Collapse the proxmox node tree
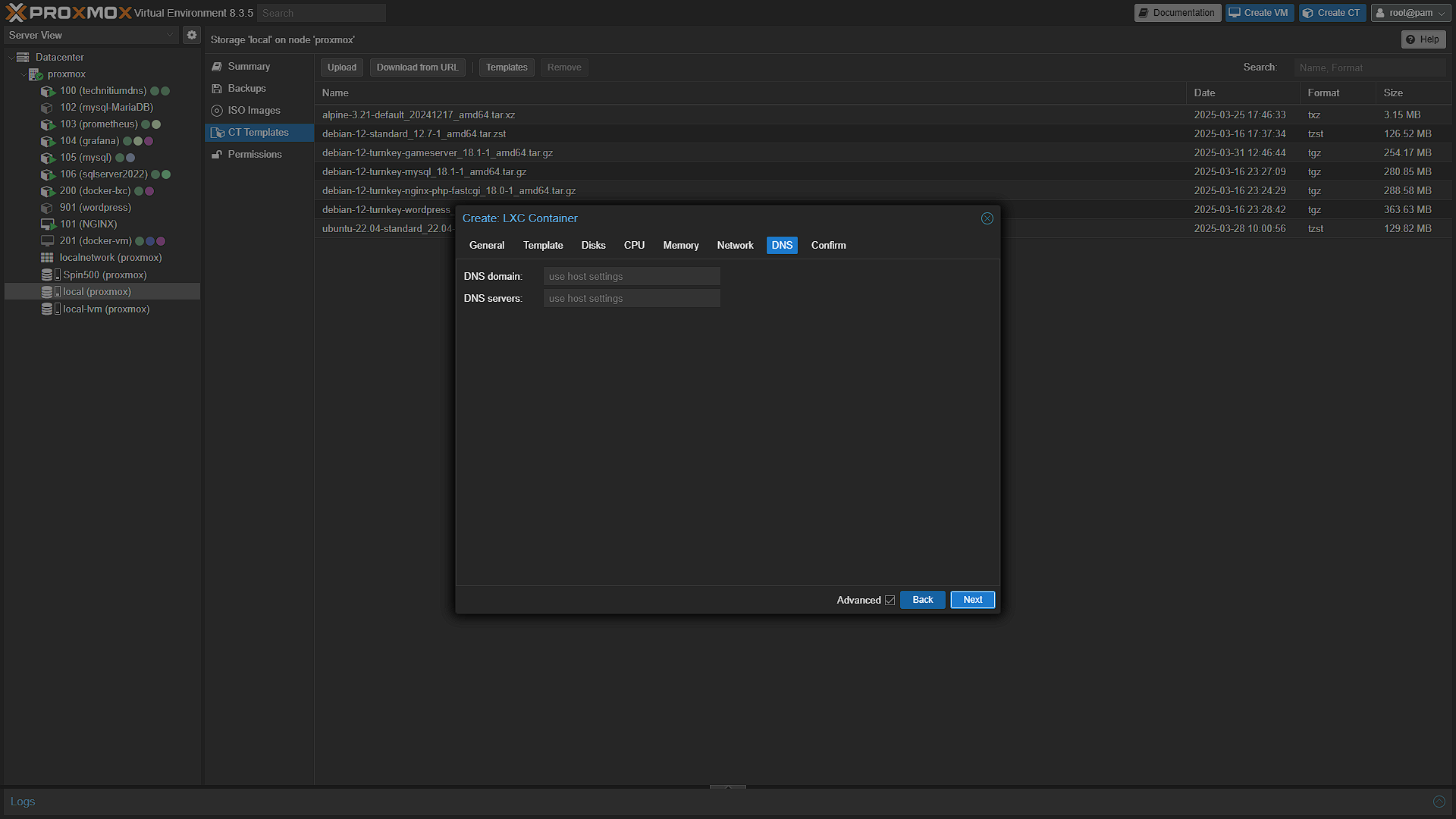Screen dimensions: 1456x819 click(x=23, y=74)
